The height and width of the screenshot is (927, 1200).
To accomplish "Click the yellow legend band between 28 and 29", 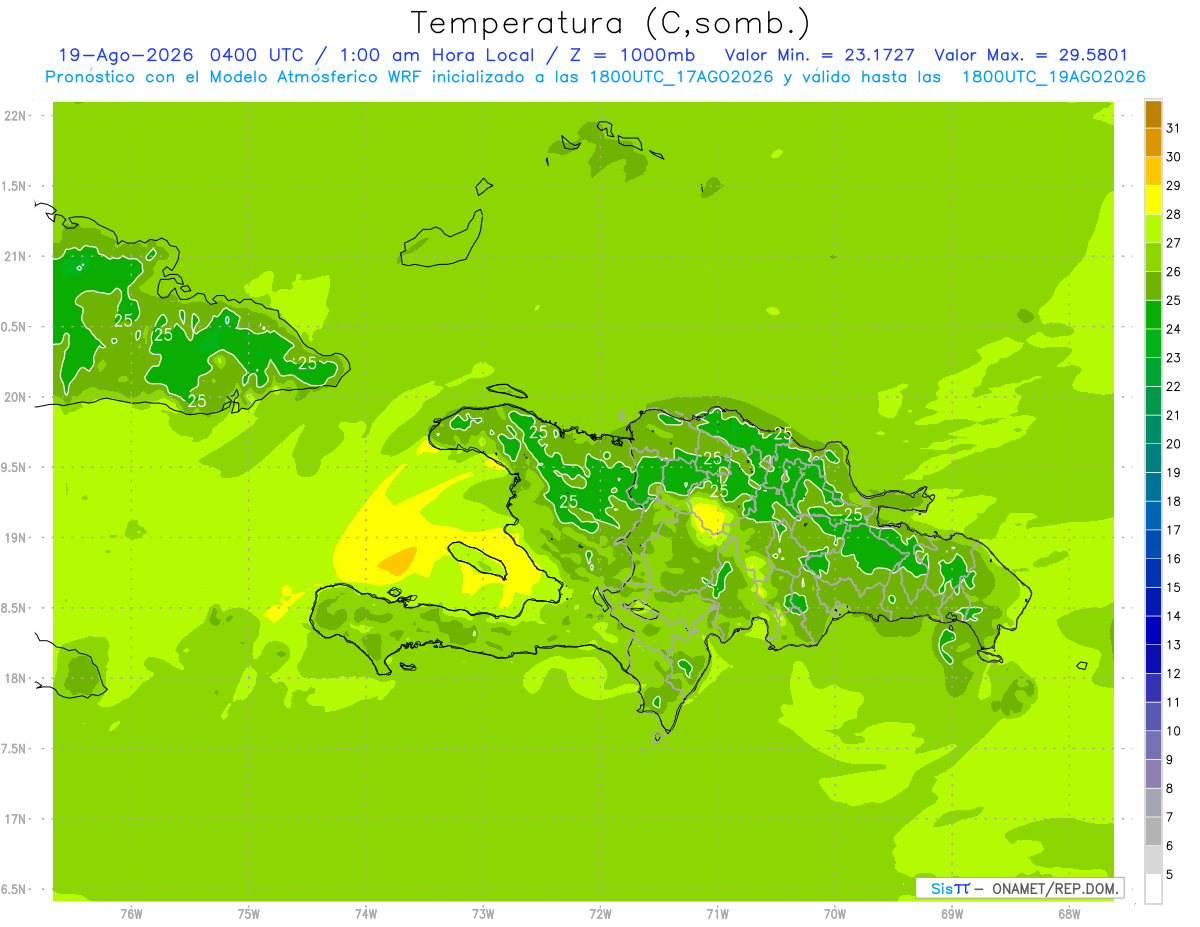I will point(1153,200).
